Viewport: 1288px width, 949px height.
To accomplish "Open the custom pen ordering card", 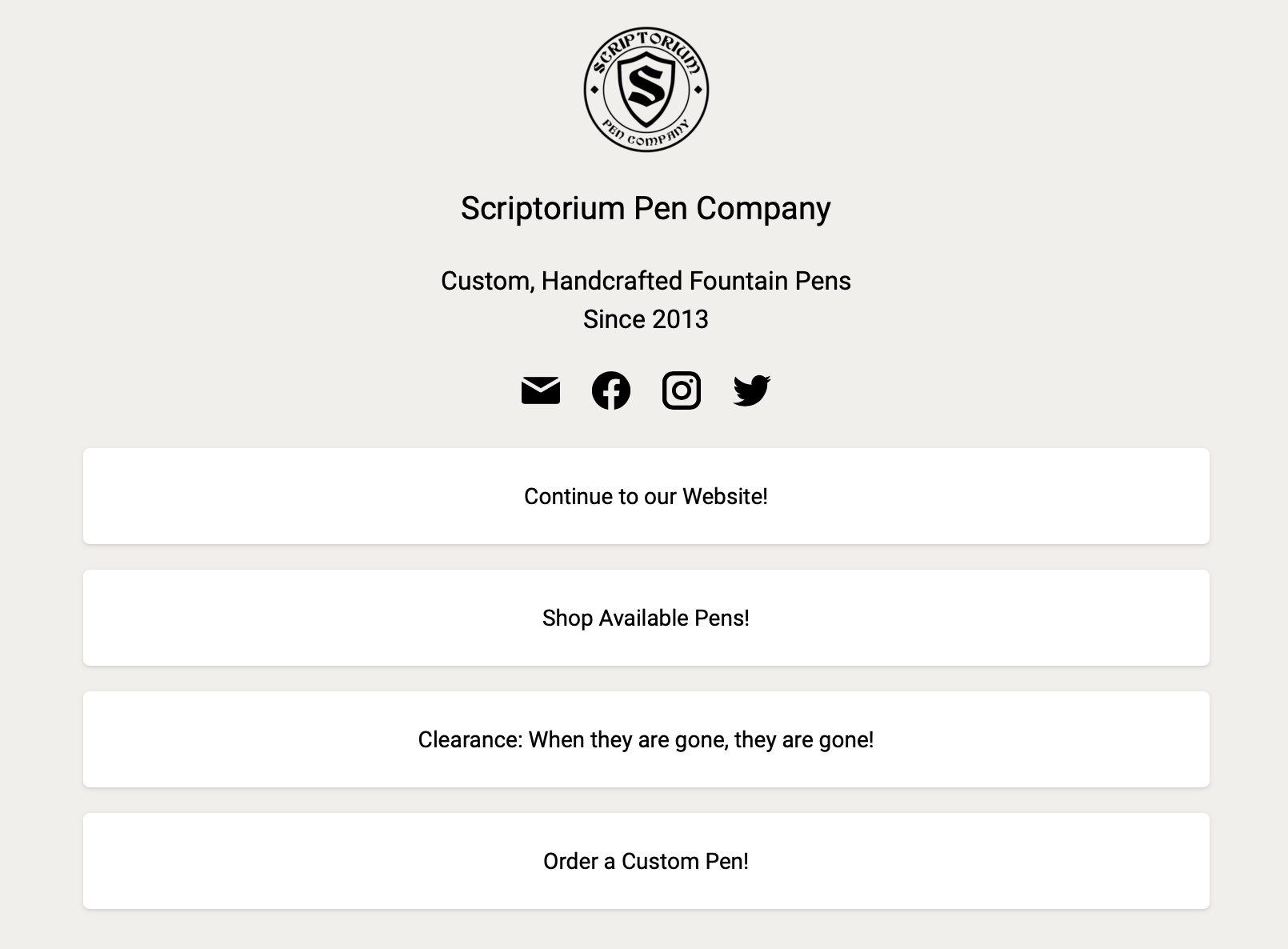I will point(645,861).
